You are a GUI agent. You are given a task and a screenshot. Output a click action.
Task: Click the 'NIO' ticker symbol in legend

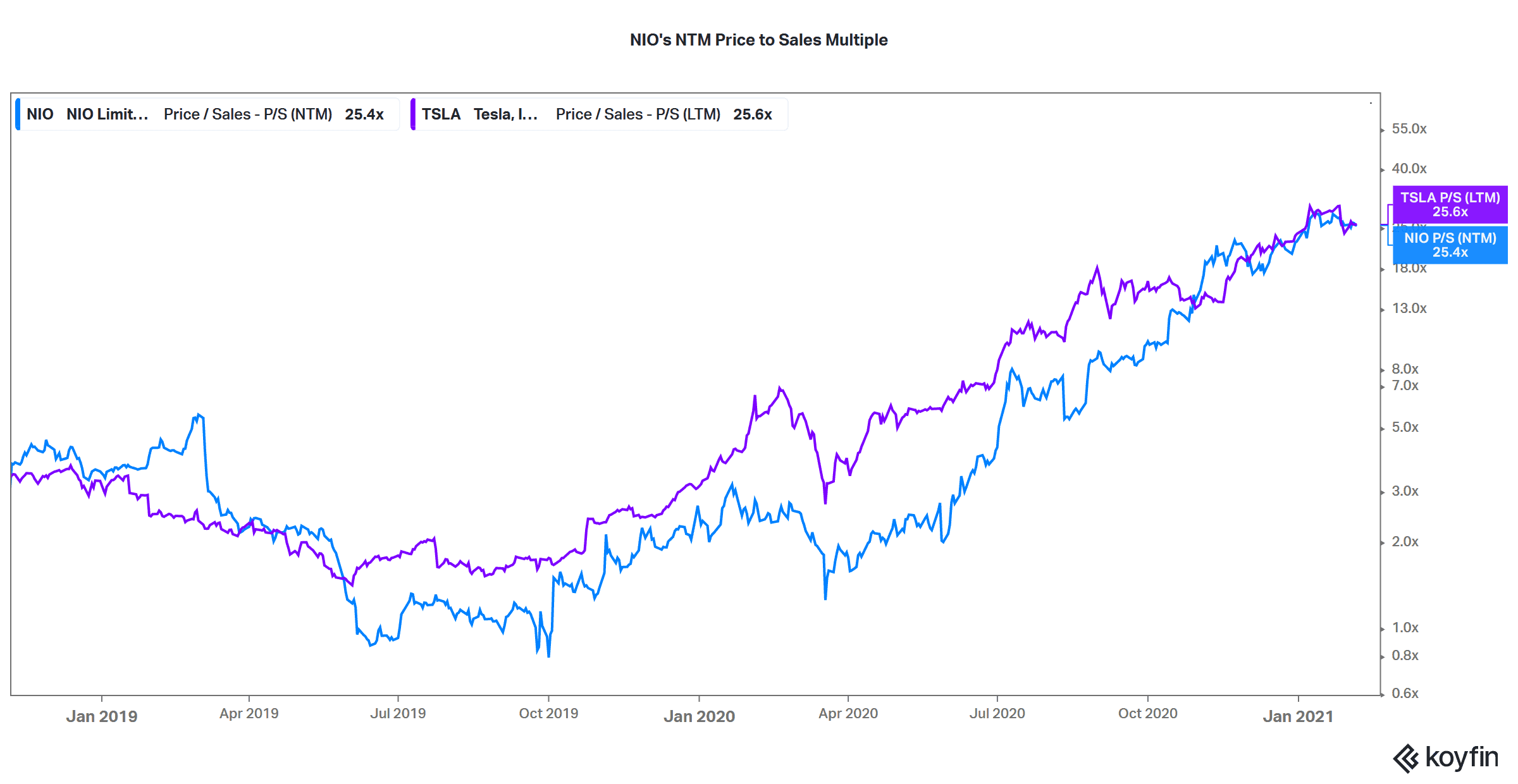point(40,114)
